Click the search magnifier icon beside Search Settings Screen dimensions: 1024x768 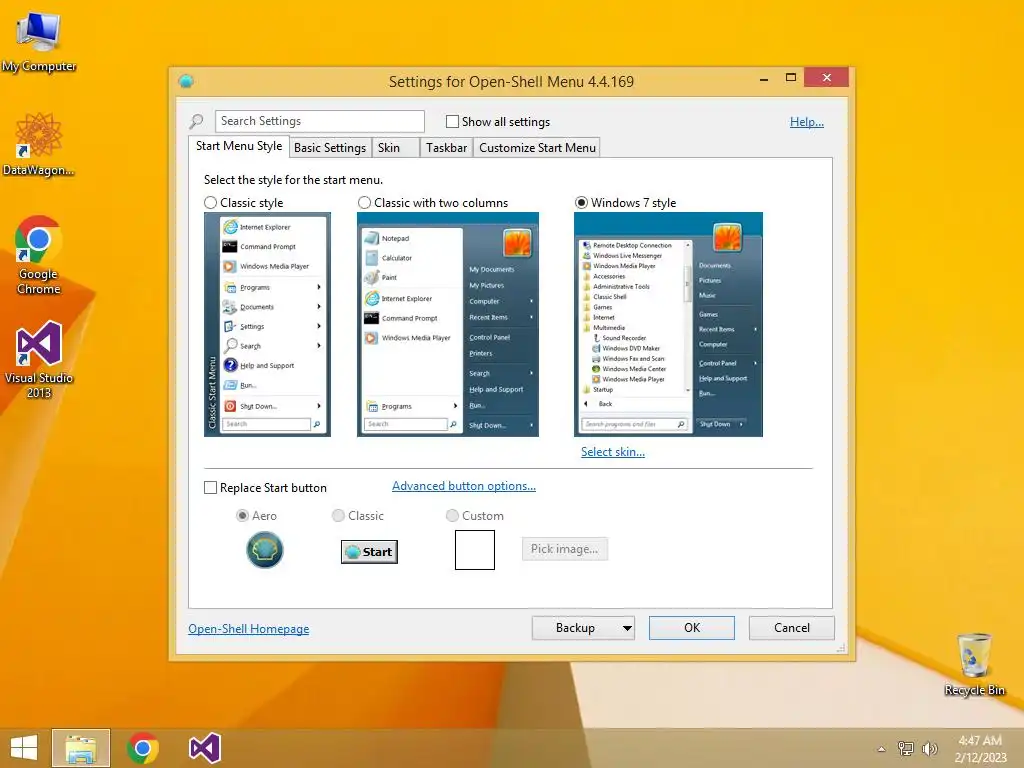click(x=197, y=121)
